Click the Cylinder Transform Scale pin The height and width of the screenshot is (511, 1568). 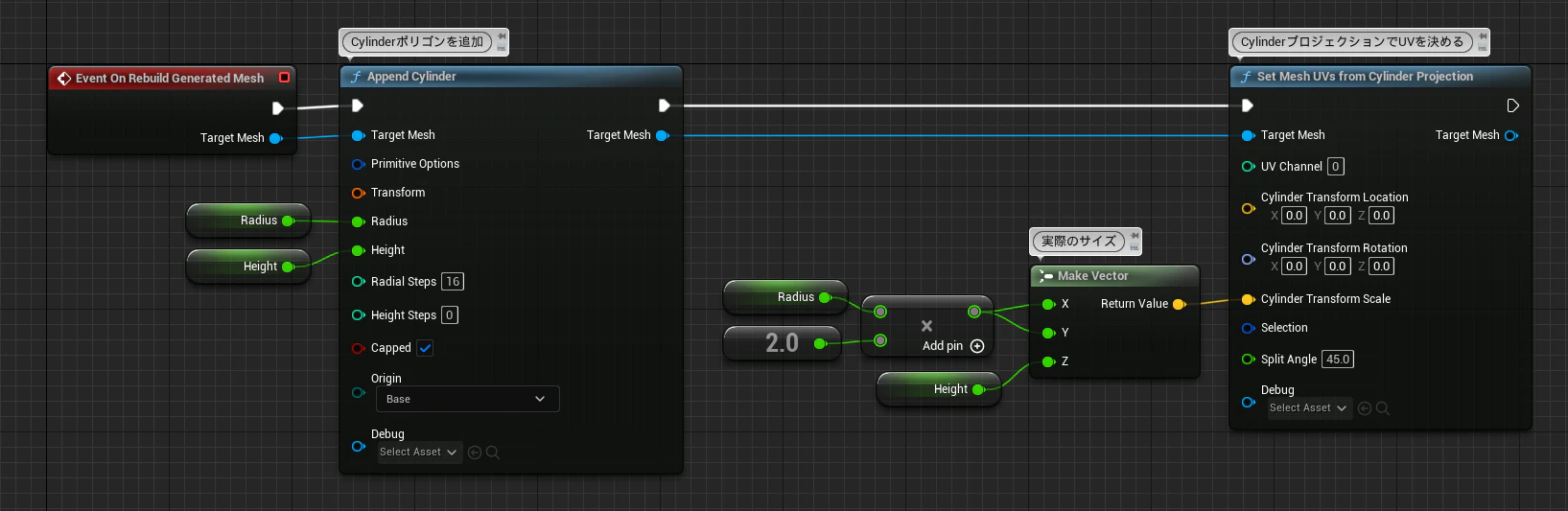[1249, 300]
